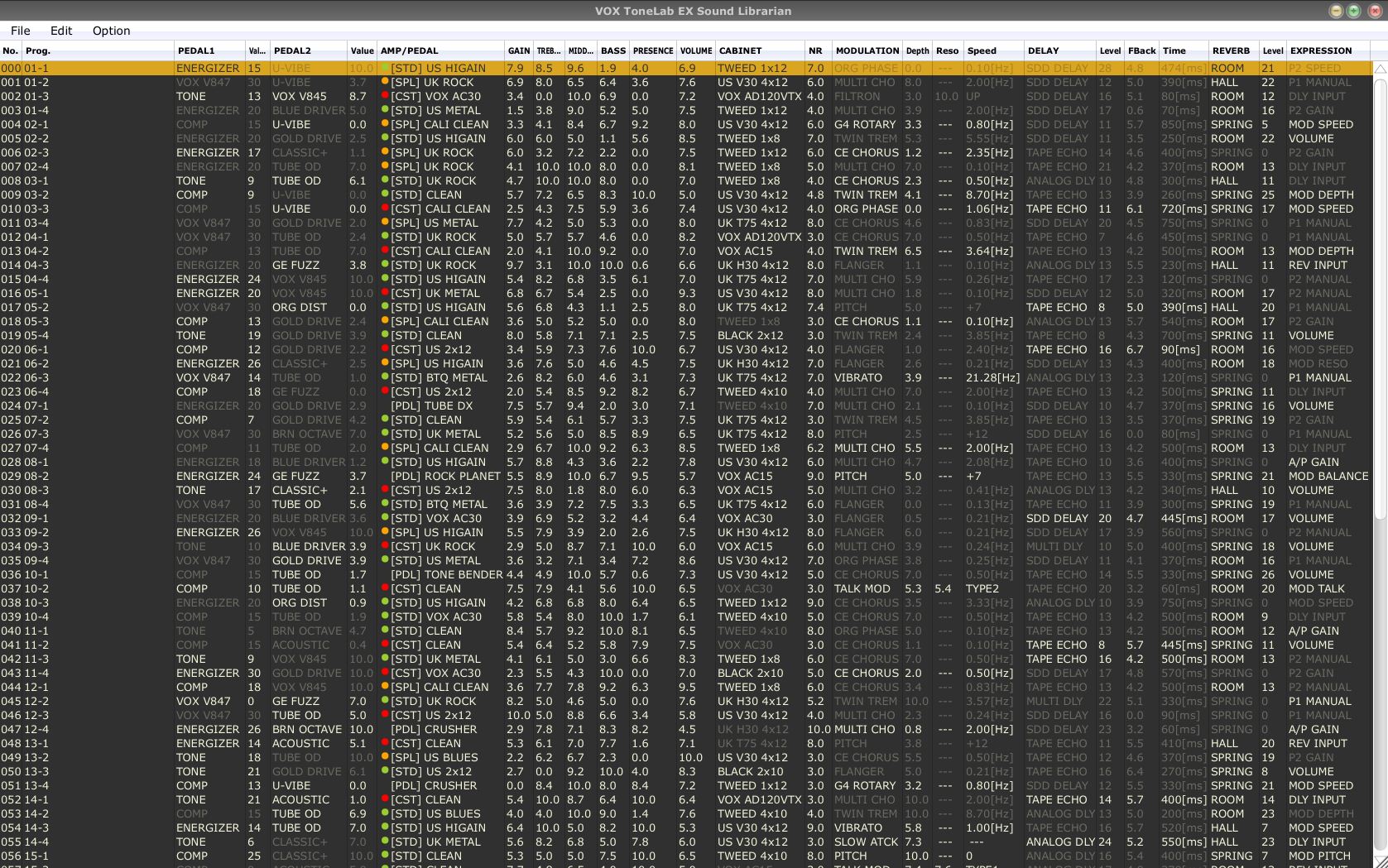Click the PEDAL1 column header
Screen dimensions: 1388x868
209,50
